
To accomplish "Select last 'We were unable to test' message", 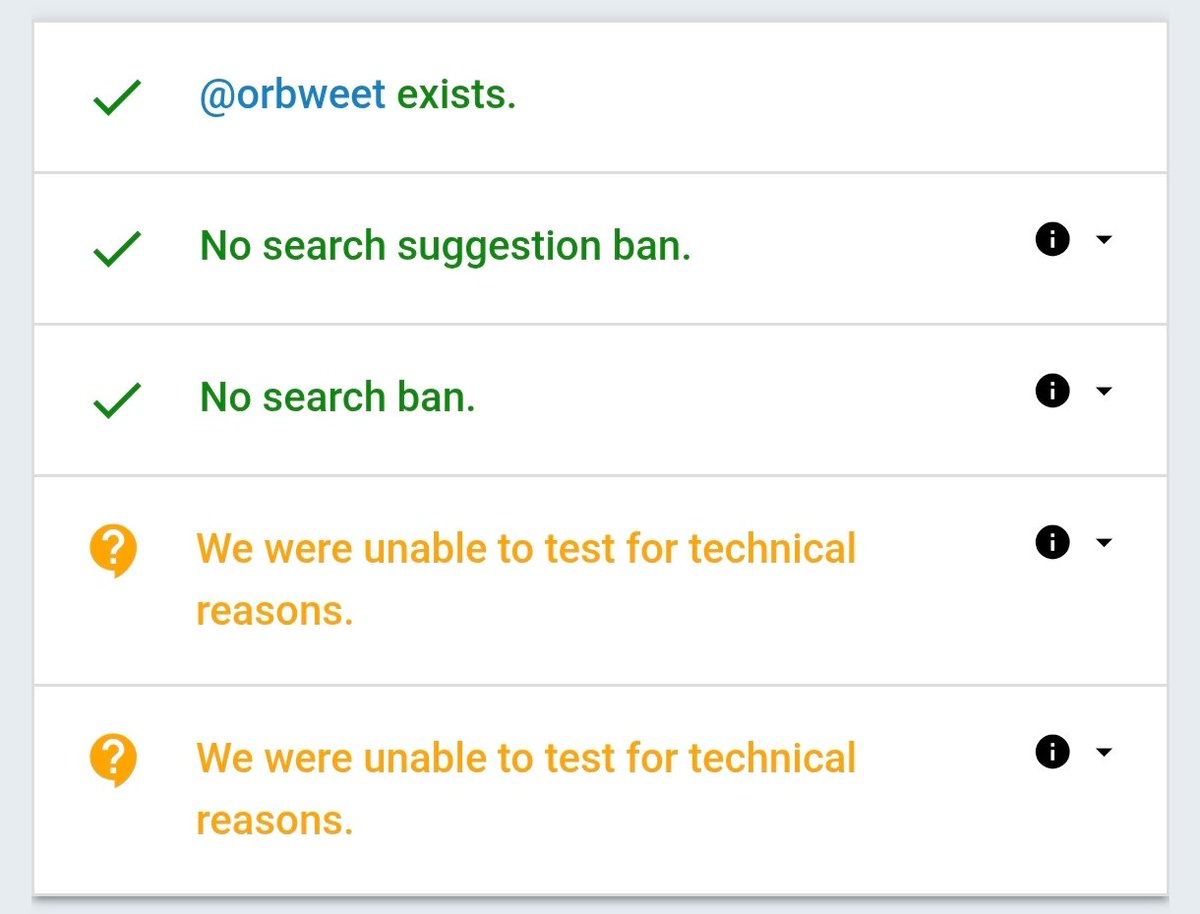I will coord(526,789).
